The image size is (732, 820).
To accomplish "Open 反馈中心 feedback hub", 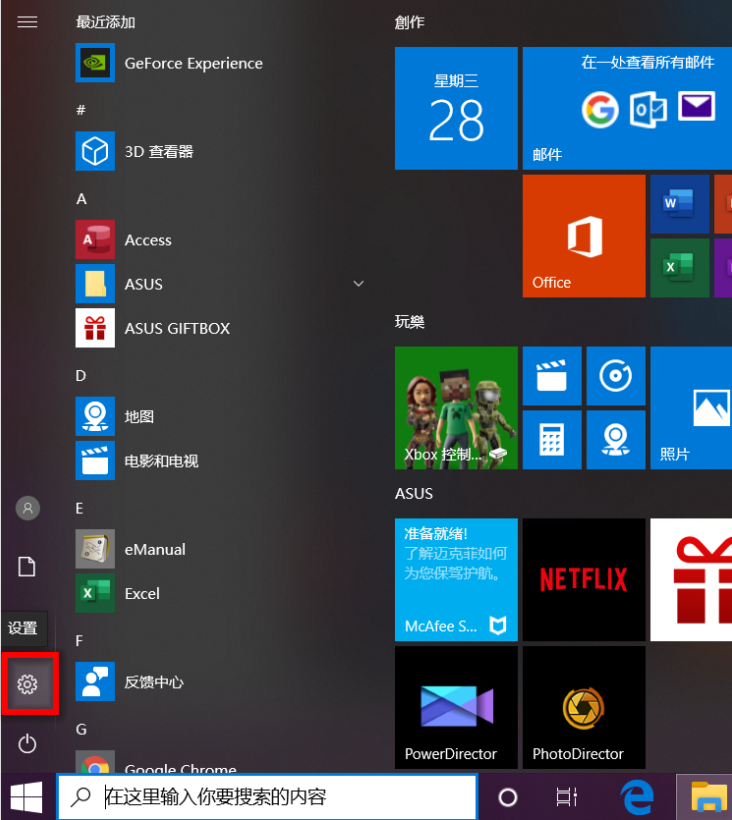I will click(153, 682).
